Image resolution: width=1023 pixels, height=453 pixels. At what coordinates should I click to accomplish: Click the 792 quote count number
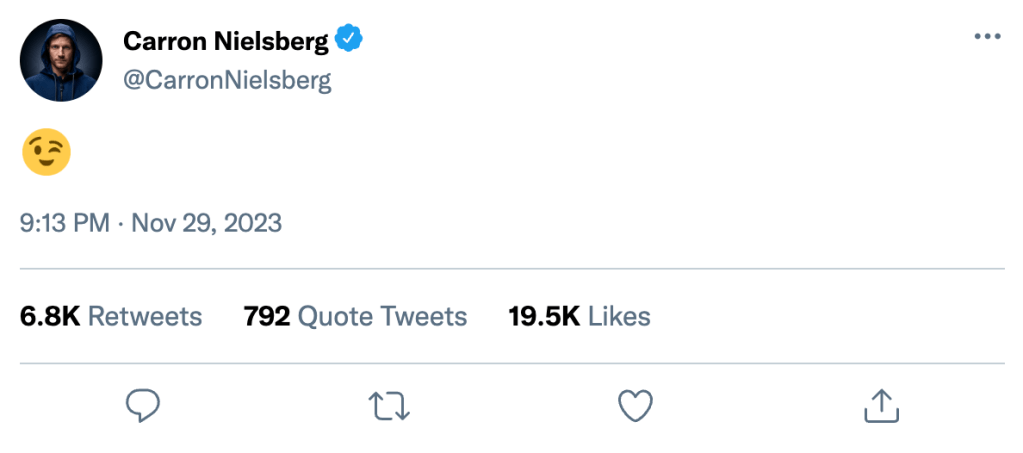click(267, 317)
